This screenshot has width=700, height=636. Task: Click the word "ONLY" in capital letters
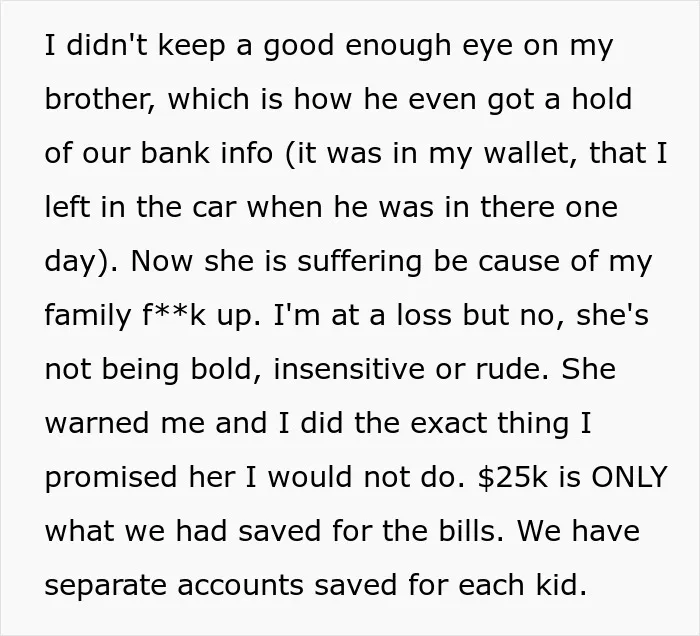[629, 477]
